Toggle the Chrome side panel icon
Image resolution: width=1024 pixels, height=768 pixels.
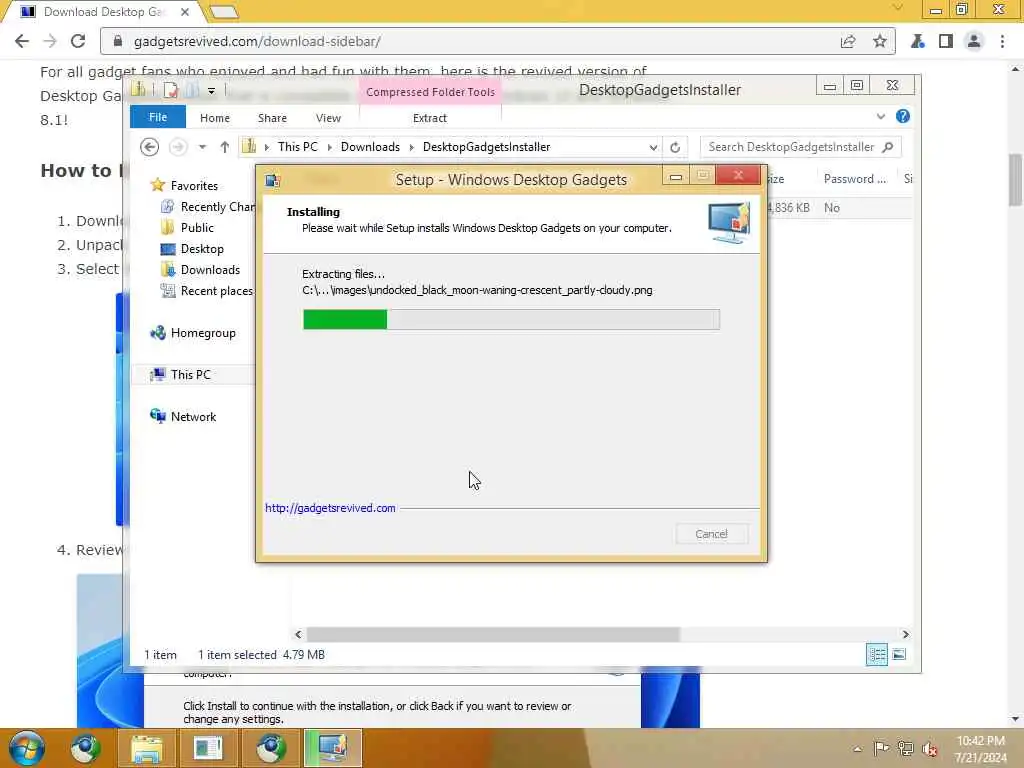pos(946,41)
